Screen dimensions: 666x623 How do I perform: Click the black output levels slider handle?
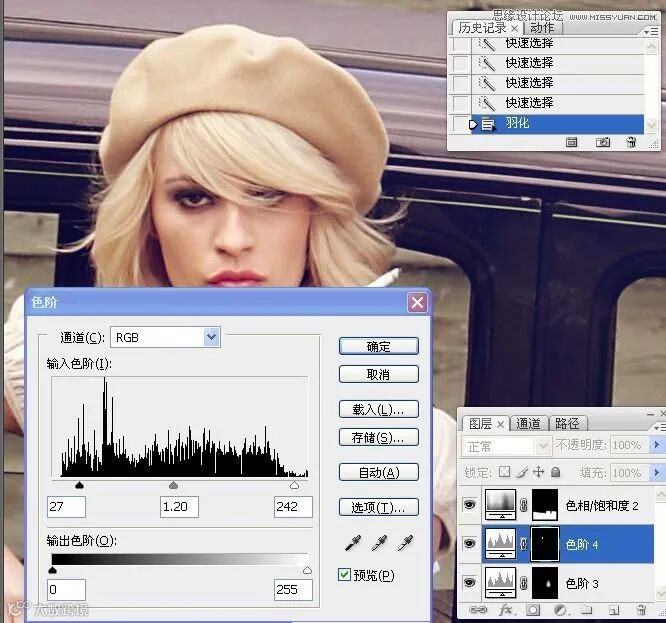53,570
